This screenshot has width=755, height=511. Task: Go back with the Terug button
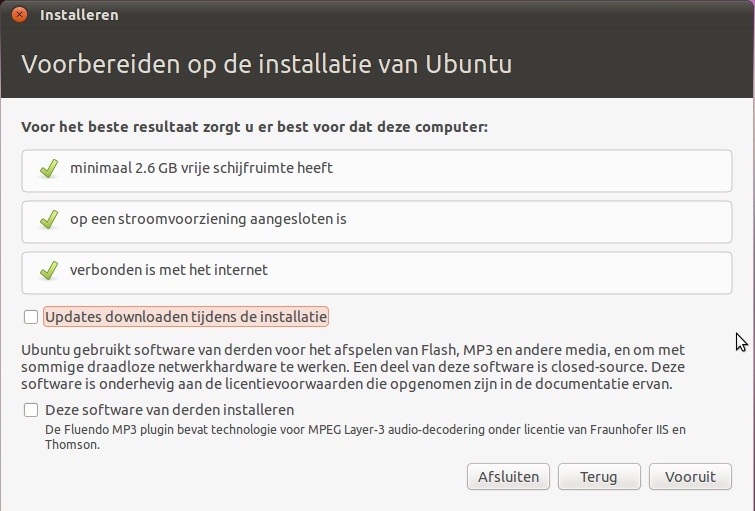click(x=599, y=477)
